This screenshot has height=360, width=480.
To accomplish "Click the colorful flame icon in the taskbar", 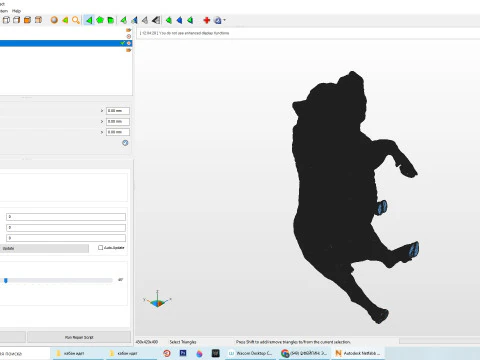I will point(199,353).
